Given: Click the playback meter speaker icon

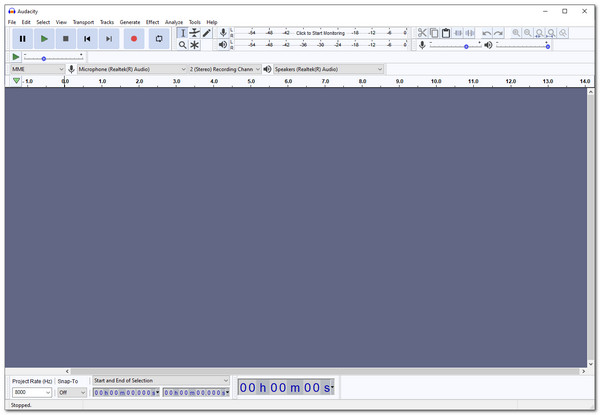Looking at the screenshot, I should [223, 45].
